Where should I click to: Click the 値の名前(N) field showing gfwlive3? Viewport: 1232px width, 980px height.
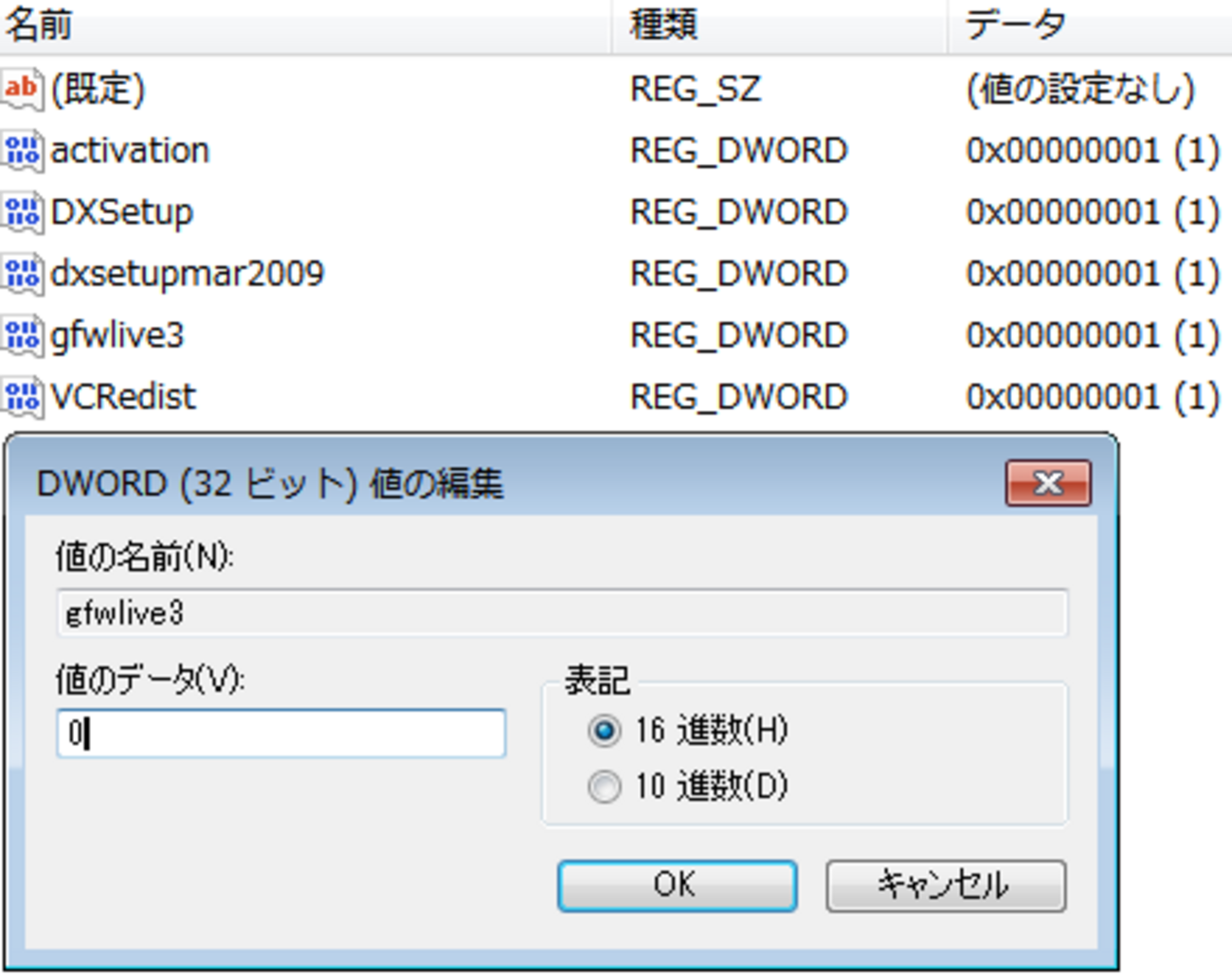tap(562, 613)
